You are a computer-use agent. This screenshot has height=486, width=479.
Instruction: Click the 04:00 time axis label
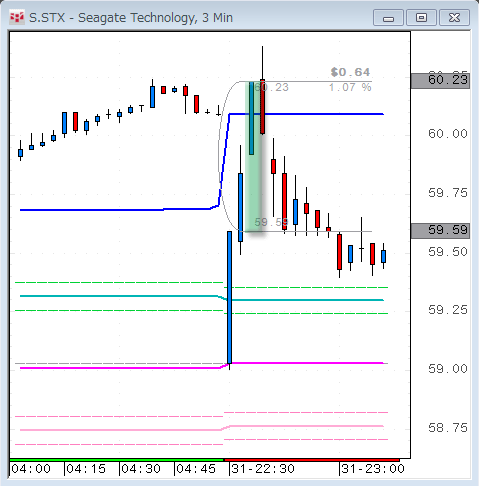[31, 469]
